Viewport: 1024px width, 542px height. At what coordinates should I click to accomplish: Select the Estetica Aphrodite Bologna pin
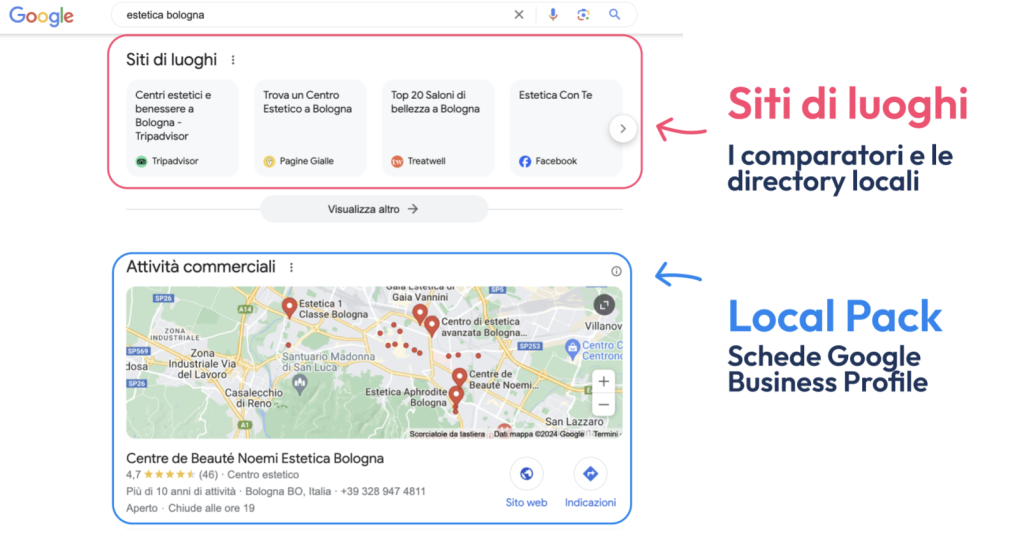(x=456, y=396)
